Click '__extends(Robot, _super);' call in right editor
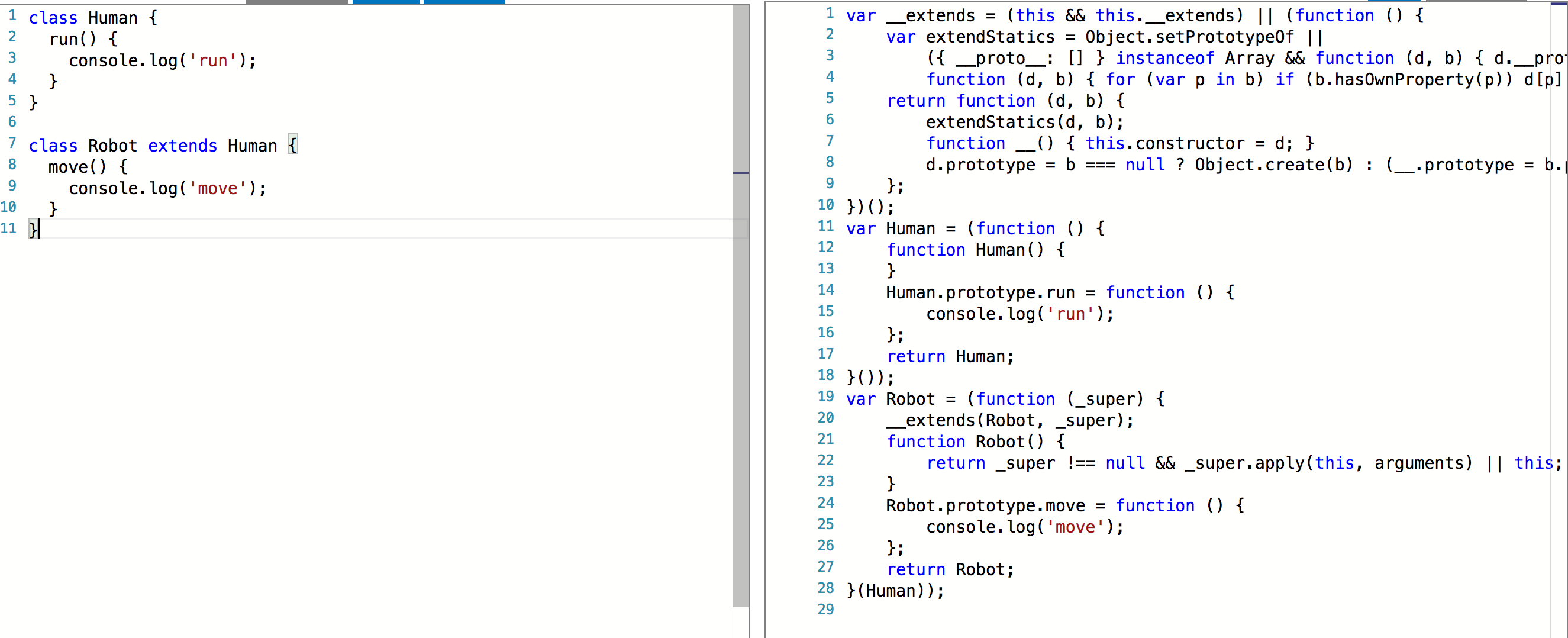Viewport: 1568px width, 638px height. click(x=1010, y=420)
